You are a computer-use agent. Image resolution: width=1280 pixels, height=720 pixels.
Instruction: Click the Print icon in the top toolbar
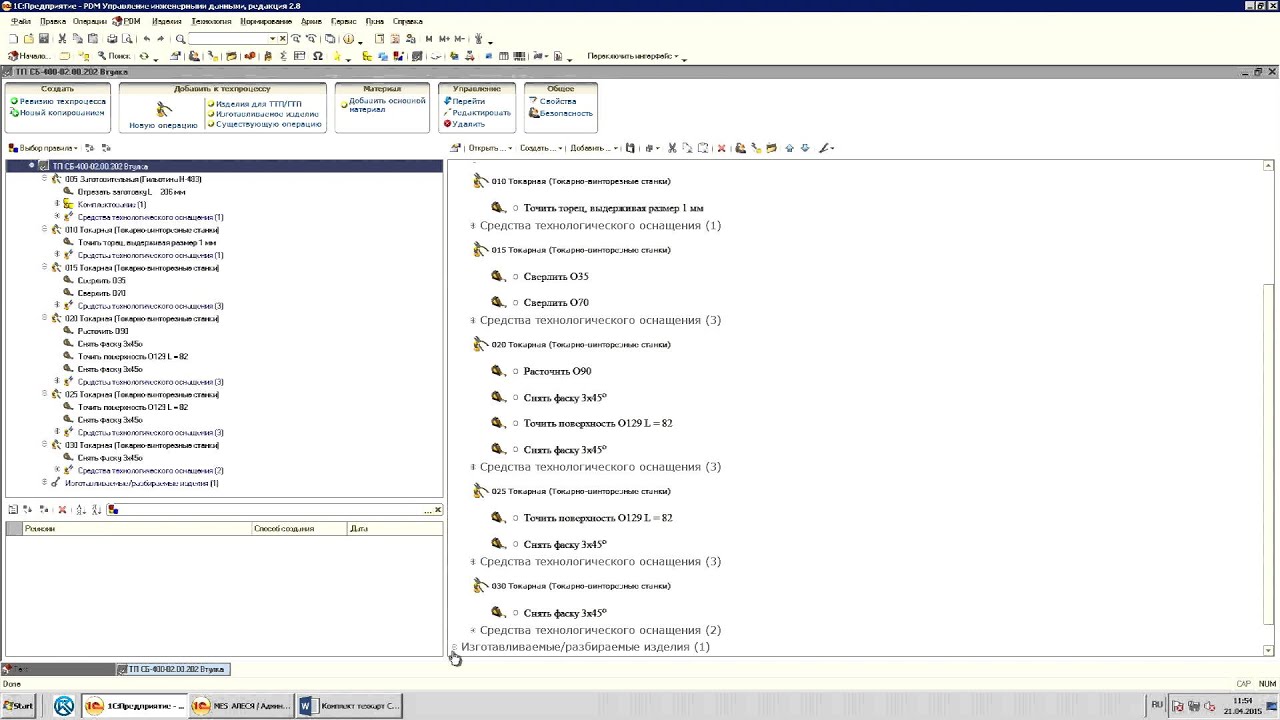[112, 39]
